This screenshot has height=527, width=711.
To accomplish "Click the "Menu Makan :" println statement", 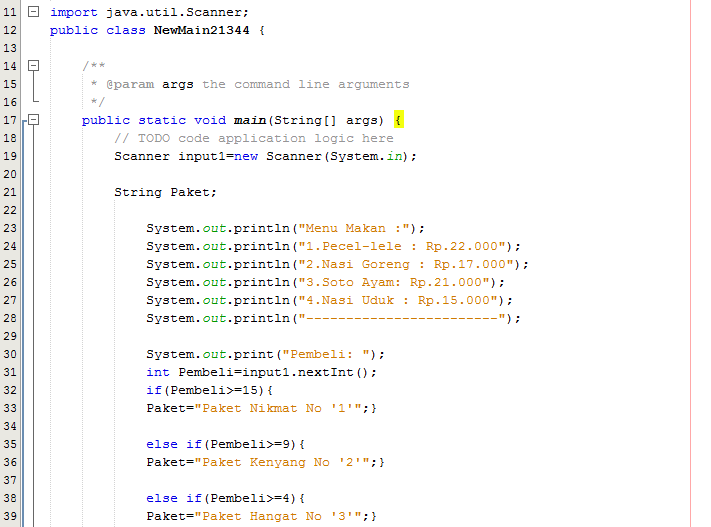I will [x=285, y=228].
